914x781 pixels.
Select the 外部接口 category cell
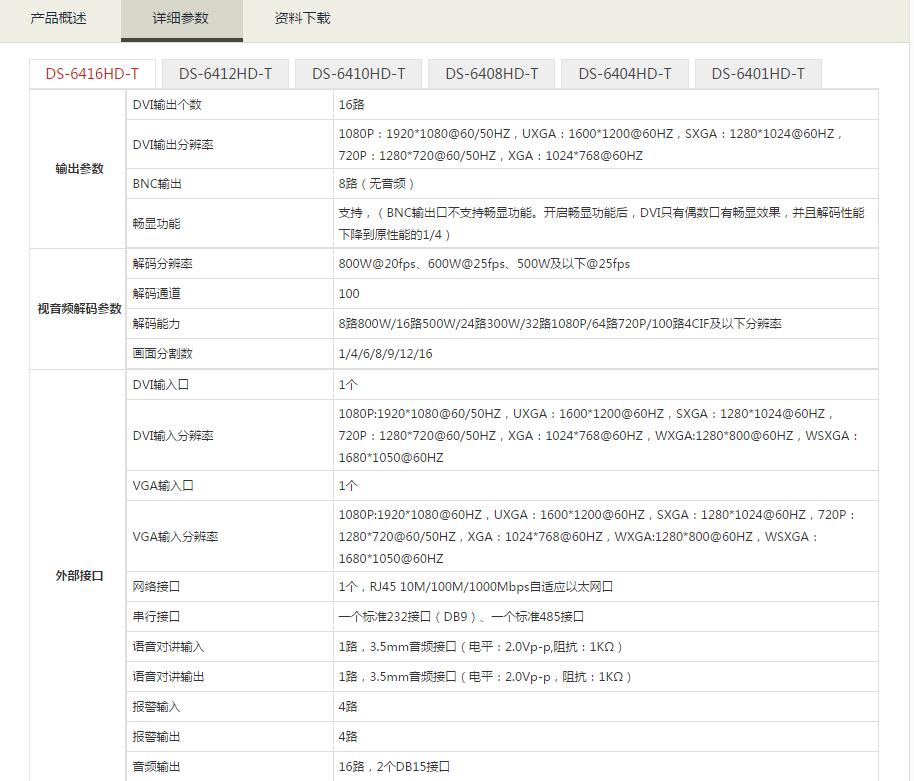[79, 576]
